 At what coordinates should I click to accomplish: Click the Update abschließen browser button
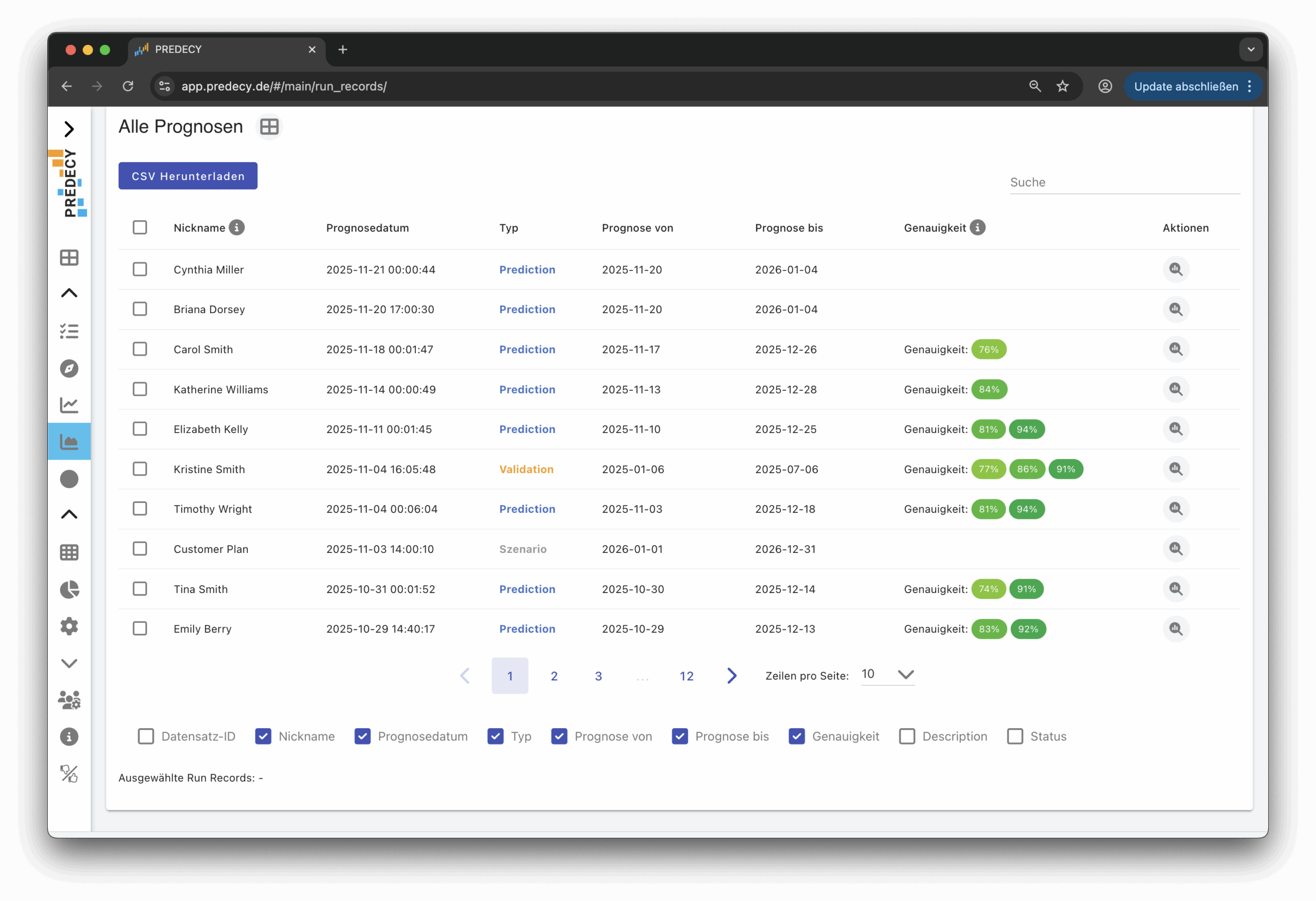click(x=1186, y=86)
